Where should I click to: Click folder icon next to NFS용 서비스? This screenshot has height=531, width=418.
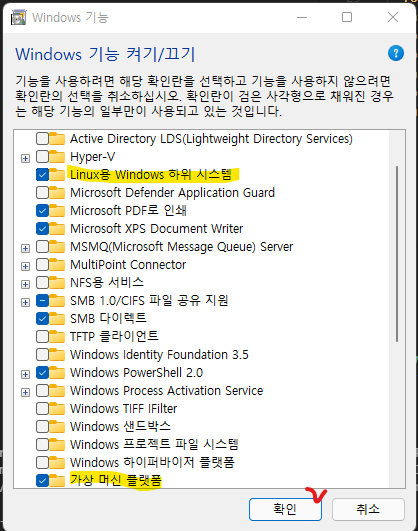[x=57, y=283]
